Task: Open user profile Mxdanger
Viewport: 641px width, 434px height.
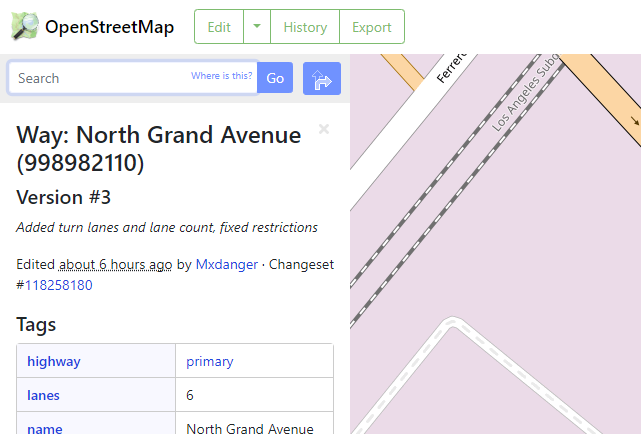Action: click(x=227, y=264)
